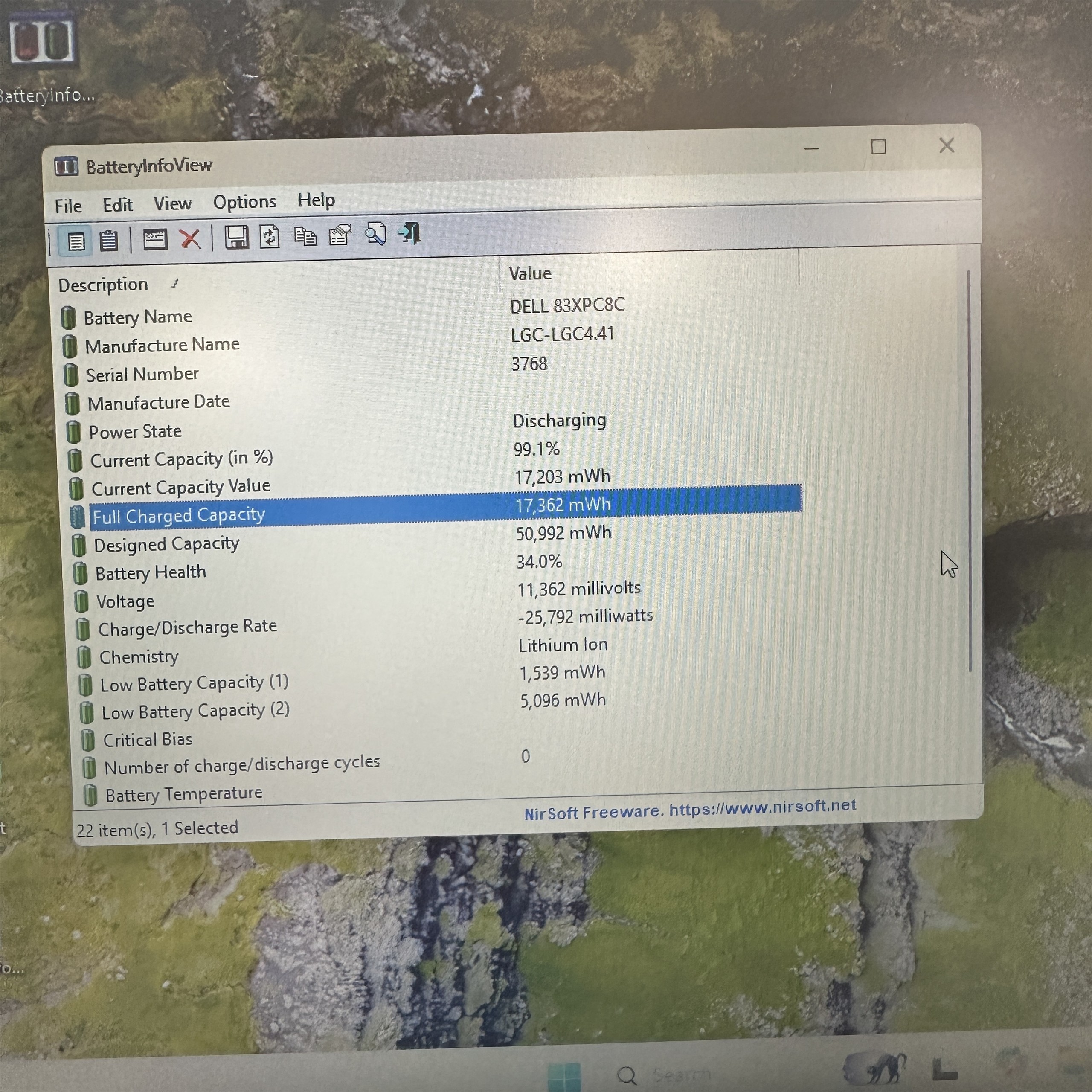Click the Exit door toolbar icon

coord(410,232)
